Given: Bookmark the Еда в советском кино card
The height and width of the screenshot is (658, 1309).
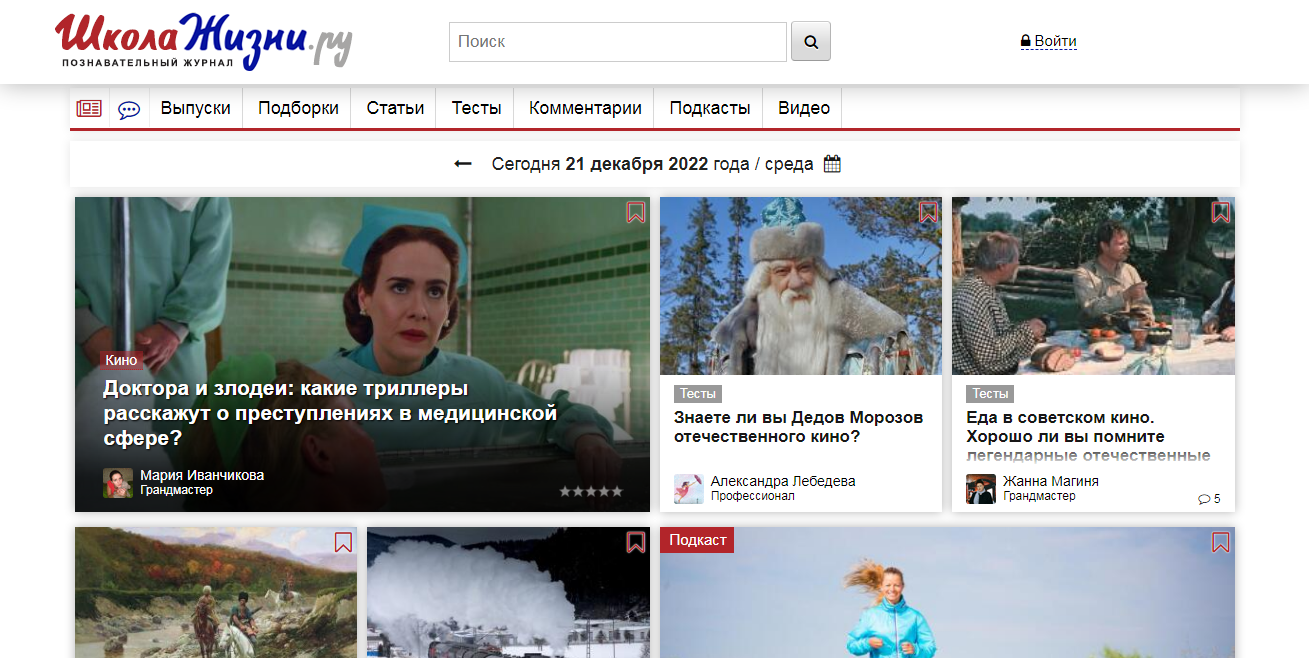Looking at the screenshot, I should coord(1221,212).
